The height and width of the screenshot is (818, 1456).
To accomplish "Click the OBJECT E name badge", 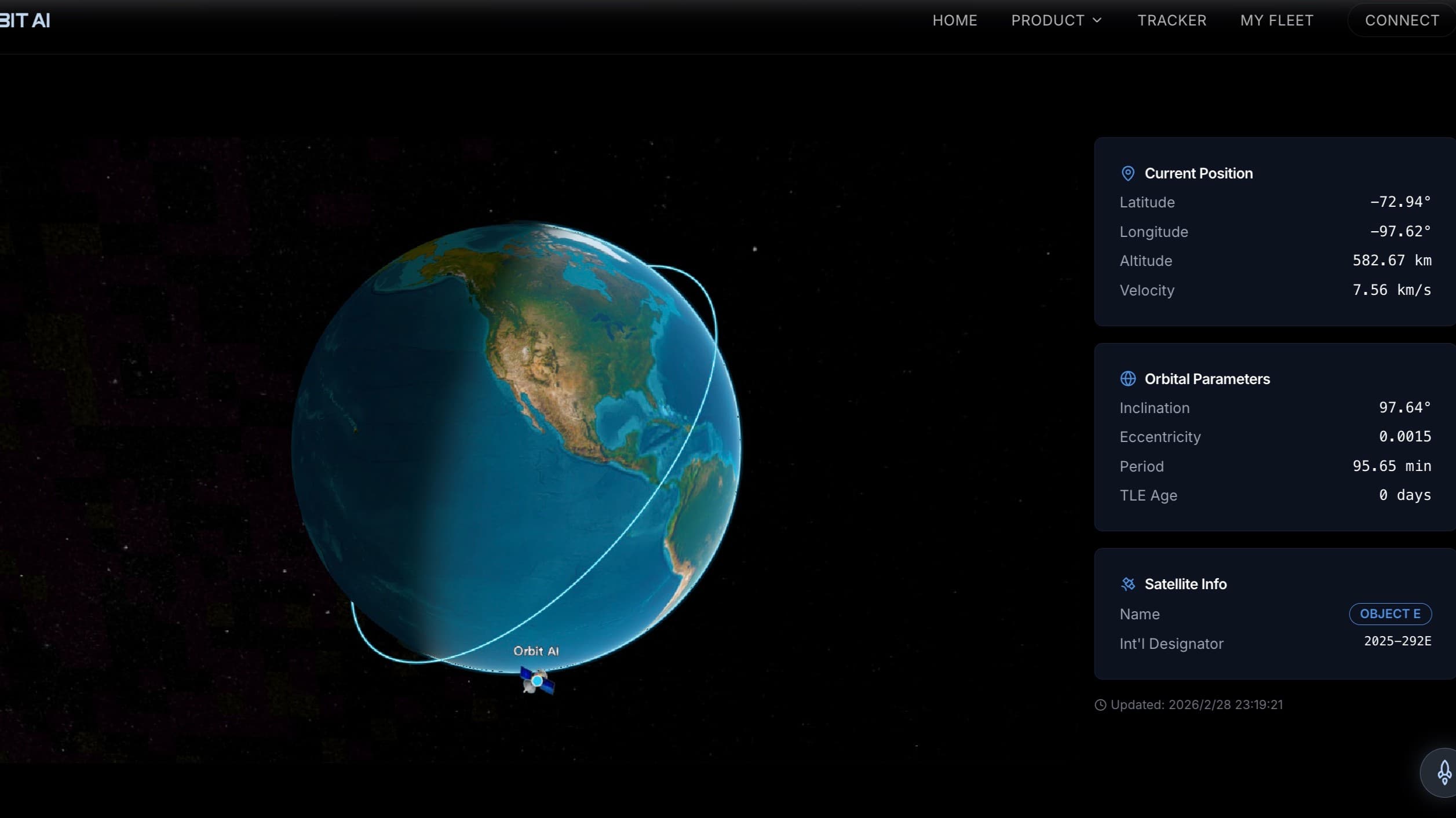I will point(1389,614).
